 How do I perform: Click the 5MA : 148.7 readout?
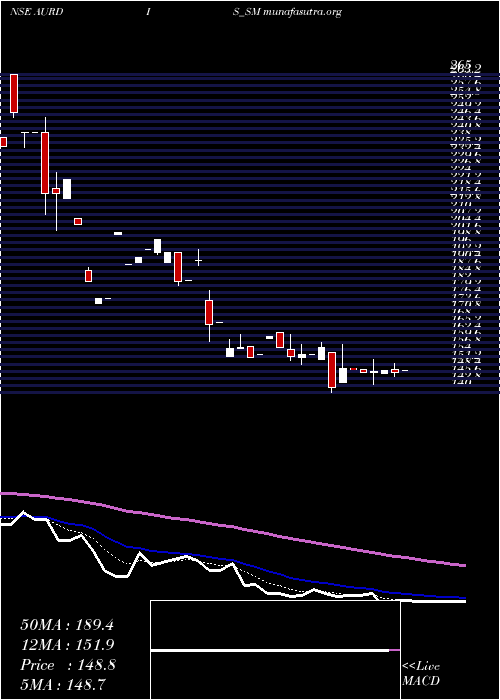[x=63, y=684]
